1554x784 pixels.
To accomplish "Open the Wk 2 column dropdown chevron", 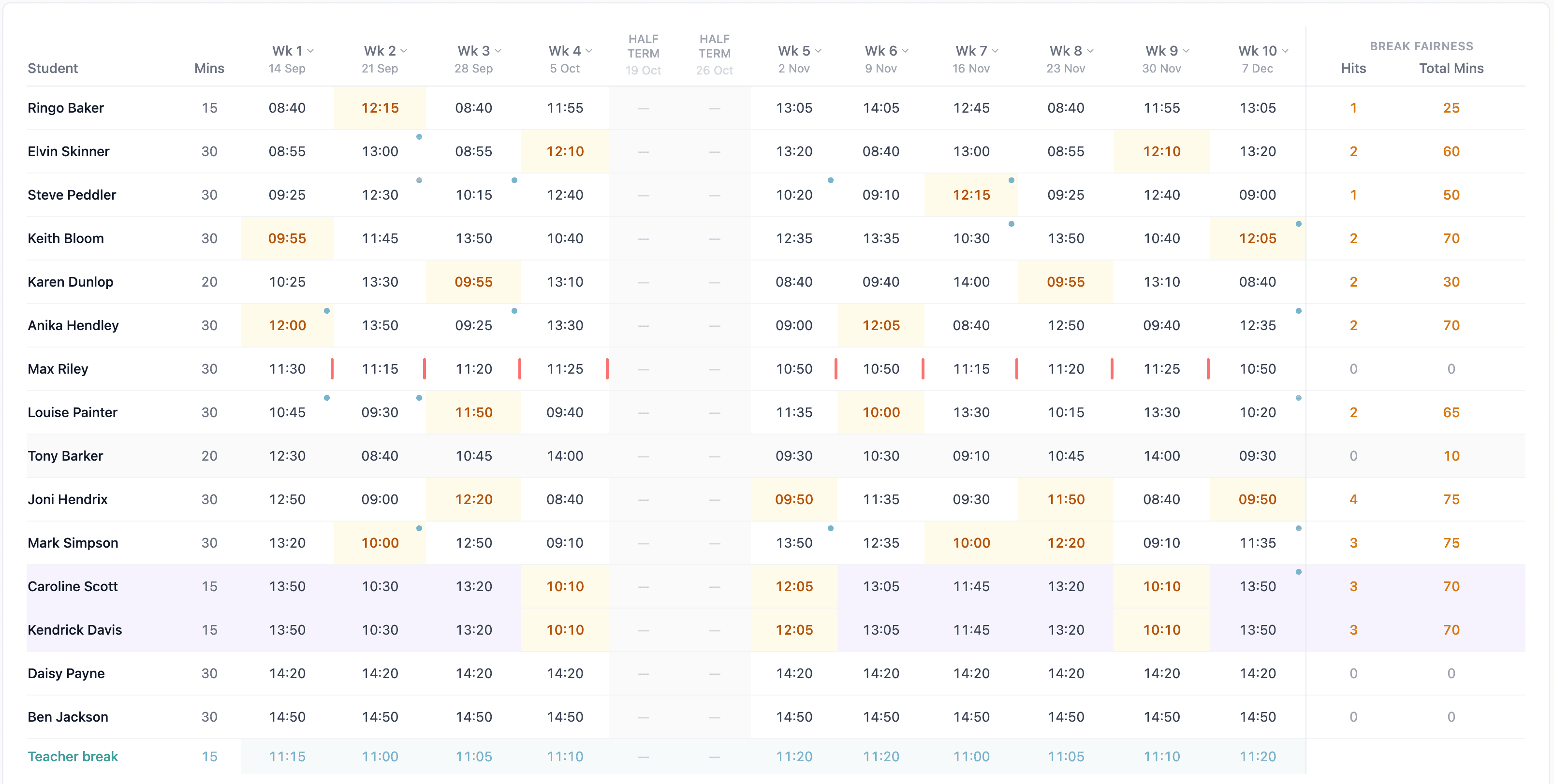I will tap(404, 51).
